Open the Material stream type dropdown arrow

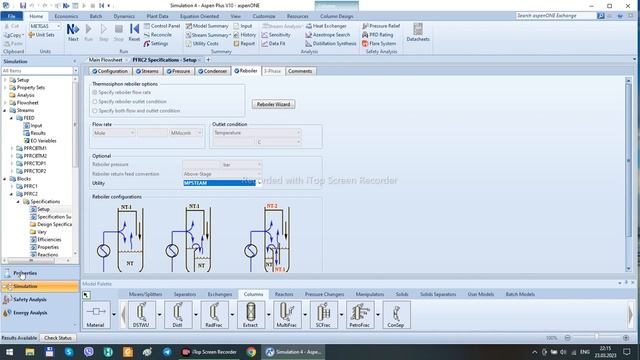pos(113,315)
